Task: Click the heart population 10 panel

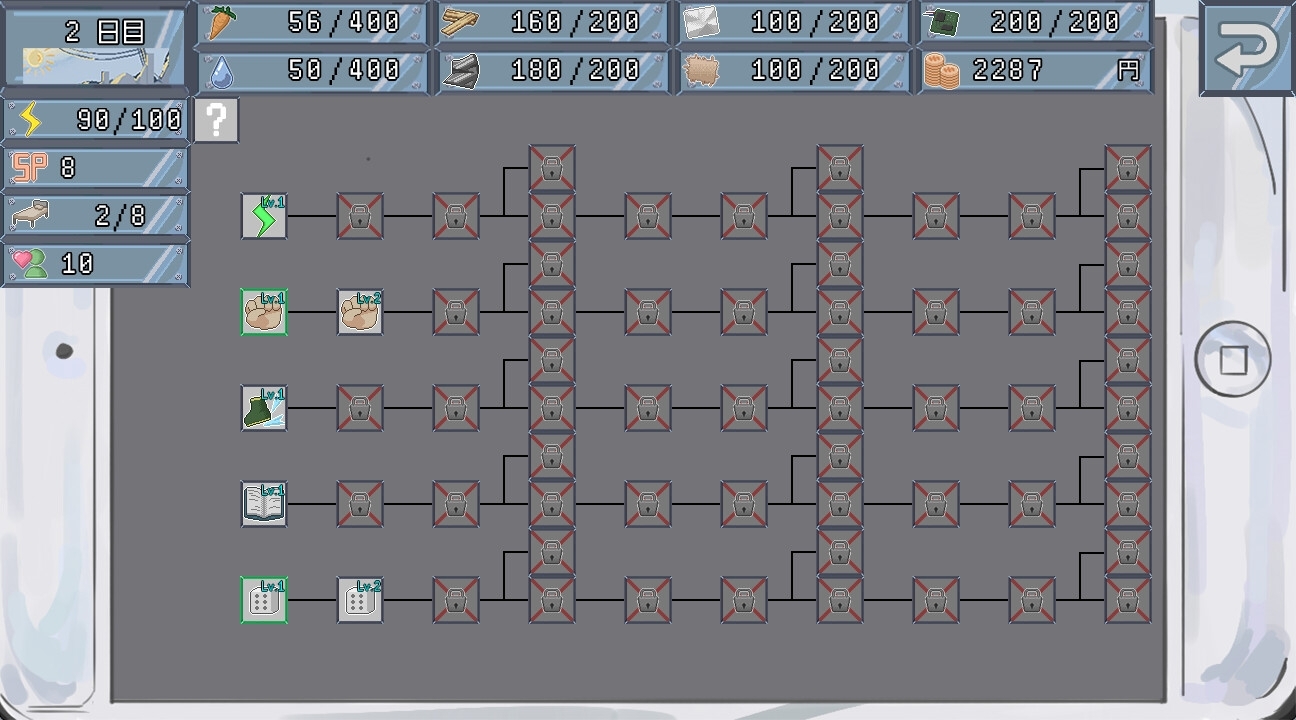Action: coord(96,264)
